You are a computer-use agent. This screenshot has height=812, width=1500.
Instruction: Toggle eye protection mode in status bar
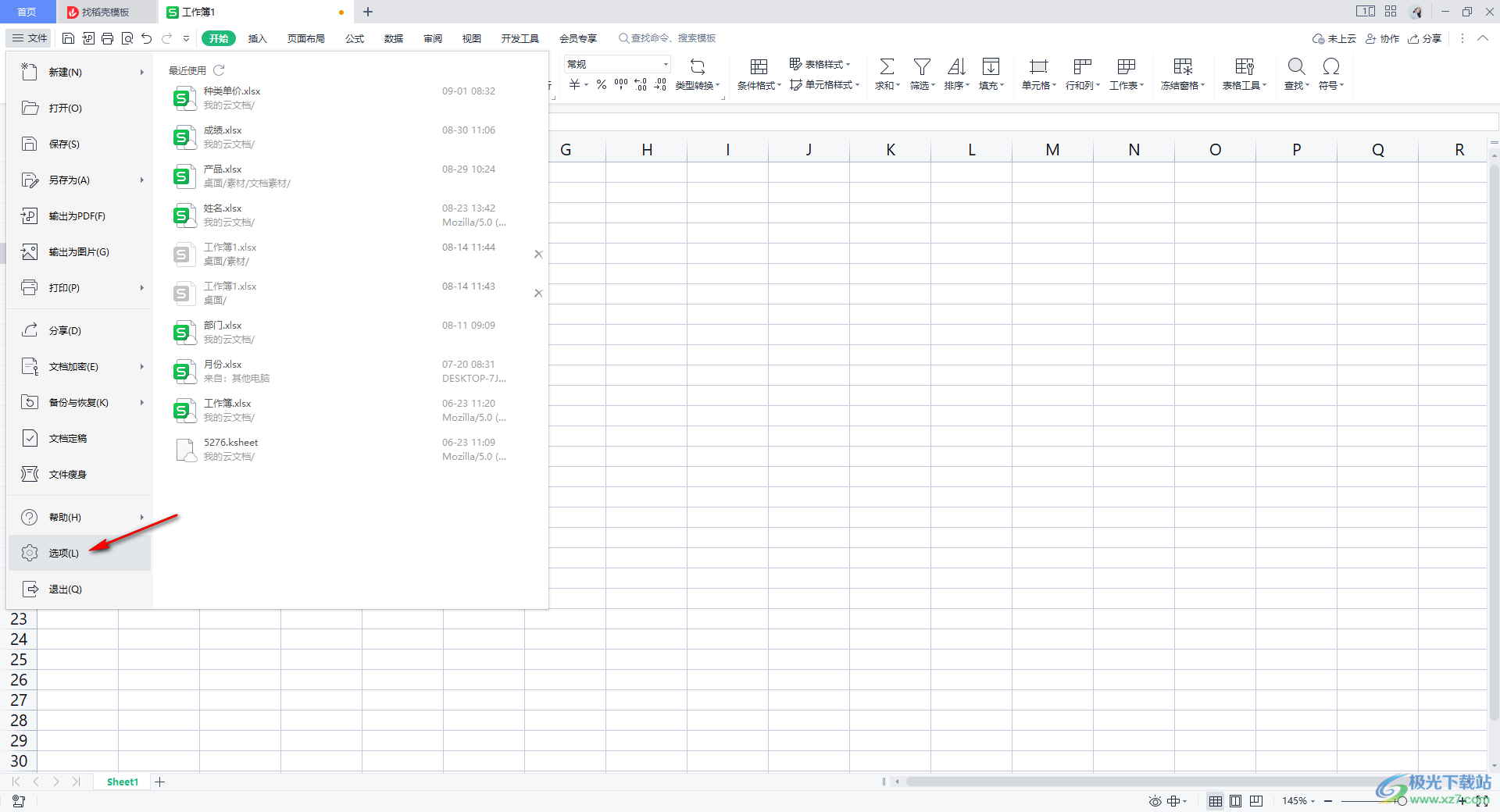[x=1155, y=801]
